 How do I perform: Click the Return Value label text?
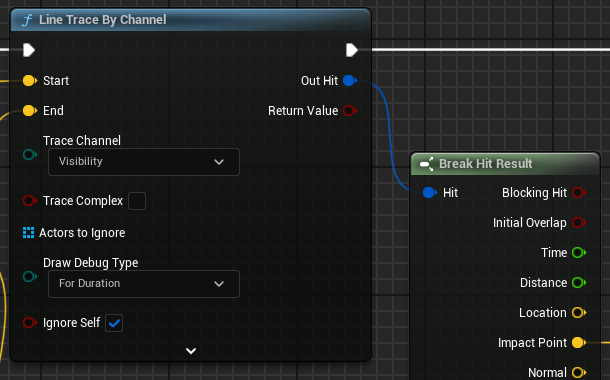coord(303,110)
